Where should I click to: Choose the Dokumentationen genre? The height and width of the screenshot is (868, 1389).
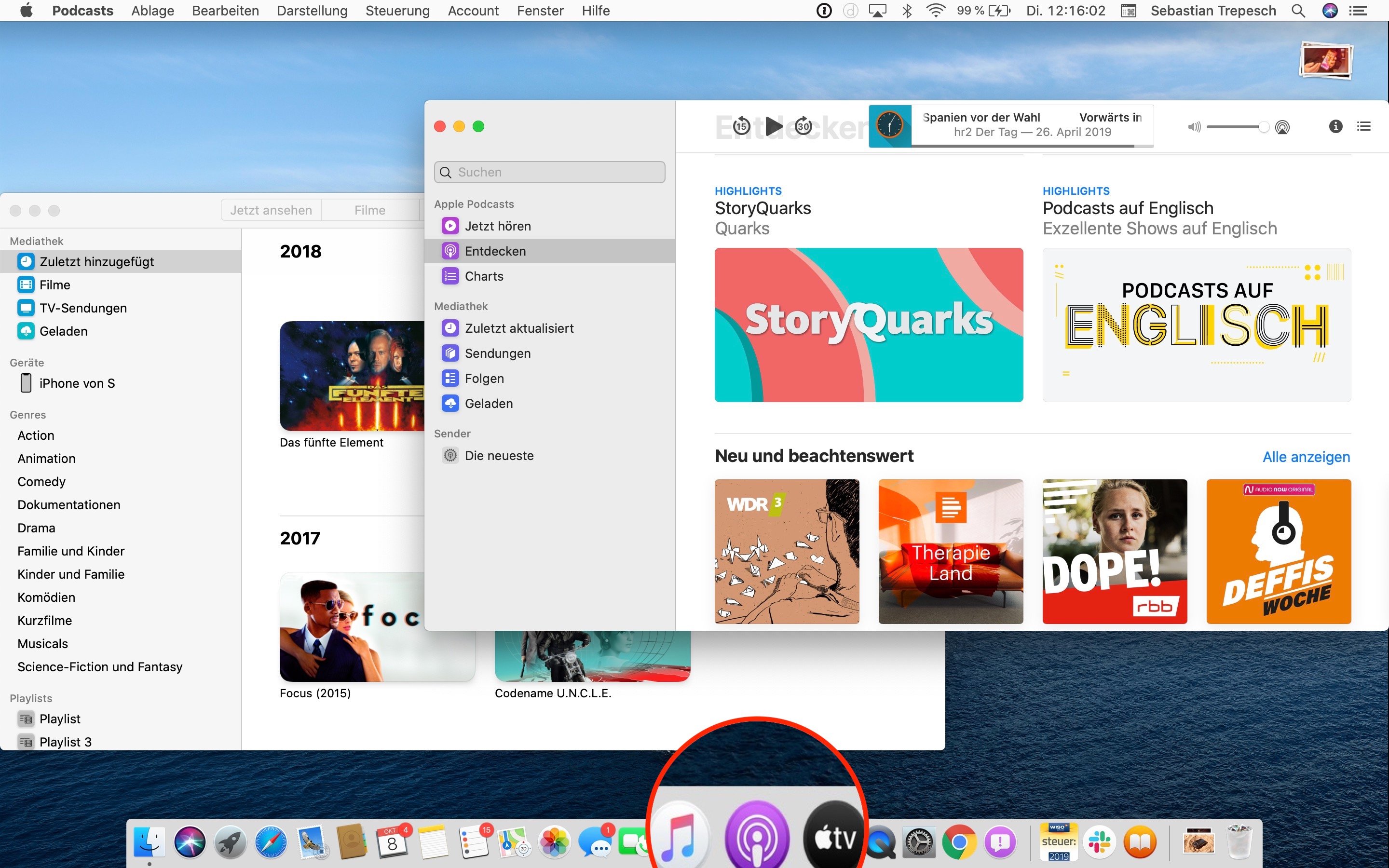coord(69,504)
